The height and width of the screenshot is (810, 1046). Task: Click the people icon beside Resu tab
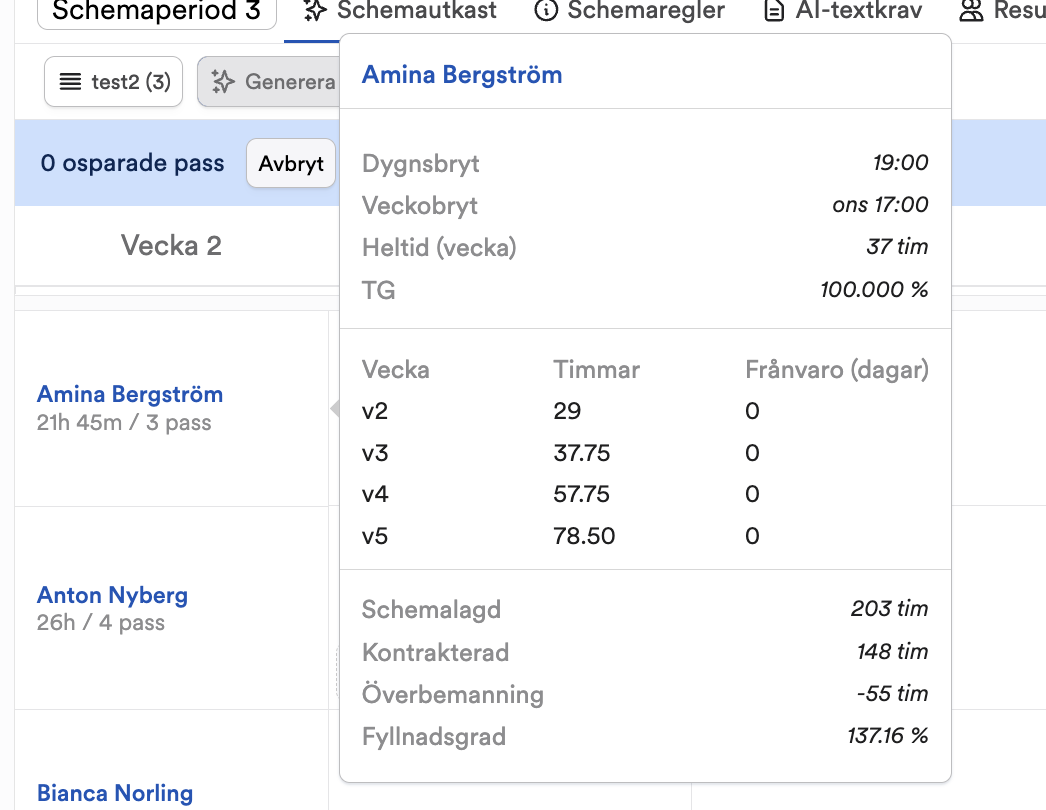971,11
